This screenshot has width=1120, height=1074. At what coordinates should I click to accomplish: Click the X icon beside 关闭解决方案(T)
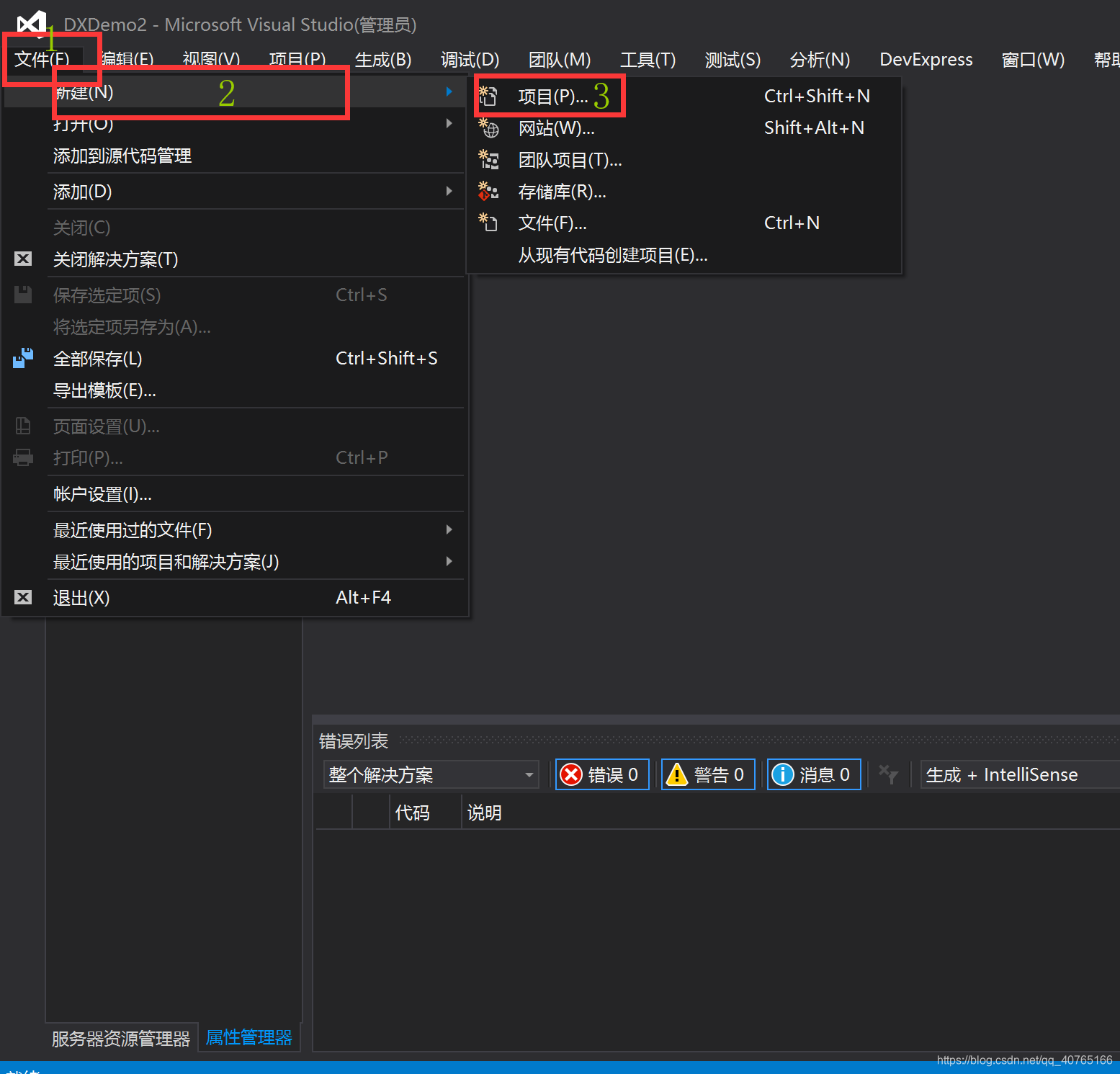coord(23,259)
